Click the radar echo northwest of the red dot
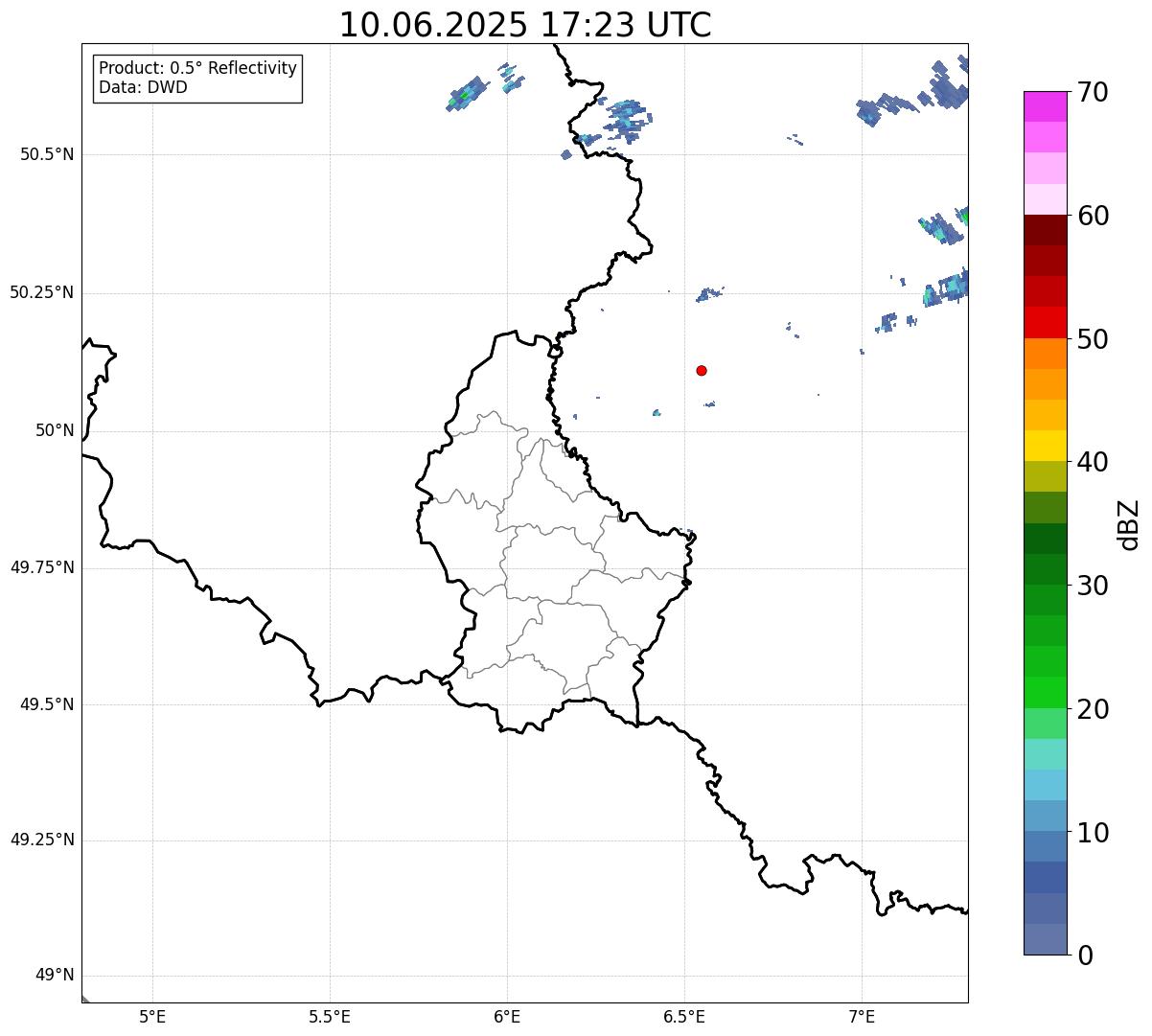This screenshot has width=1152, height=1036. click(x=708, y=294)
